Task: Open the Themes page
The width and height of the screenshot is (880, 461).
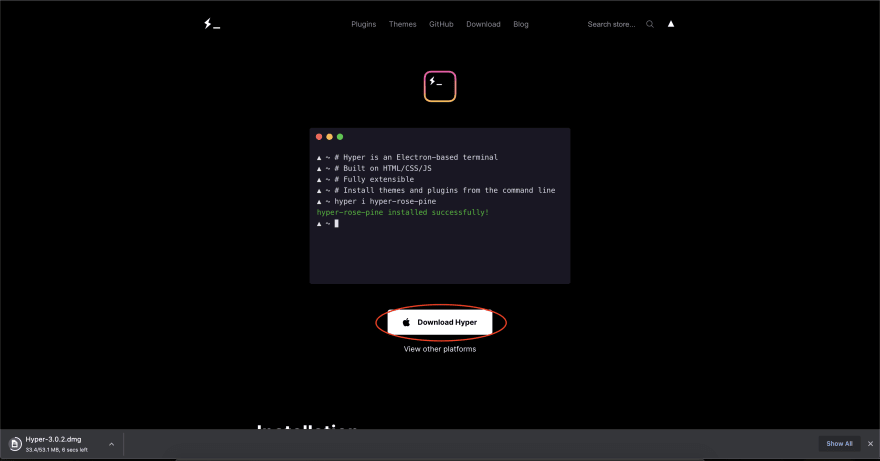Action: [x=402, y=24]
